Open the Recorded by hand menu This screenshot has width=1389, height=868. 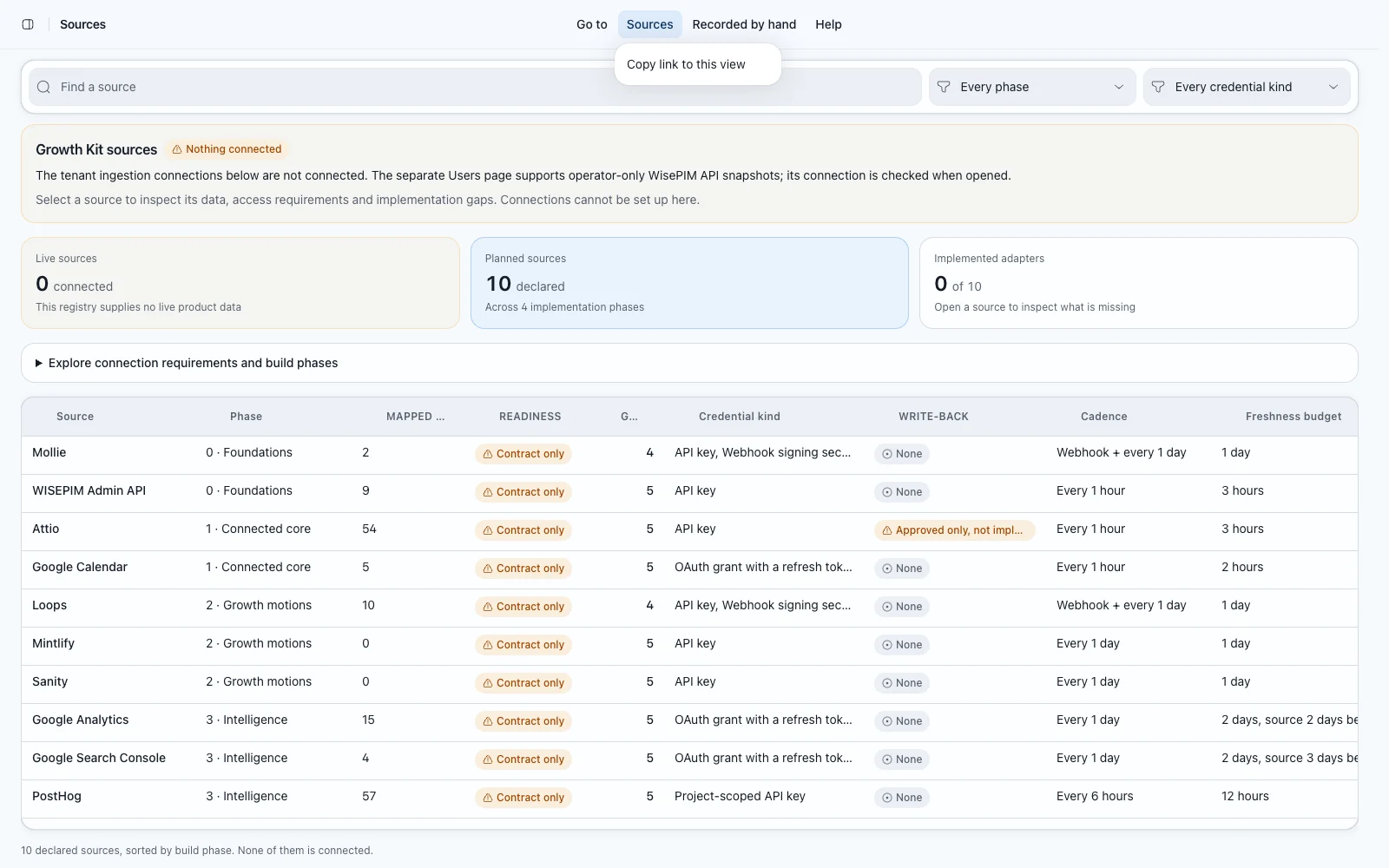[x=744, y=24]
